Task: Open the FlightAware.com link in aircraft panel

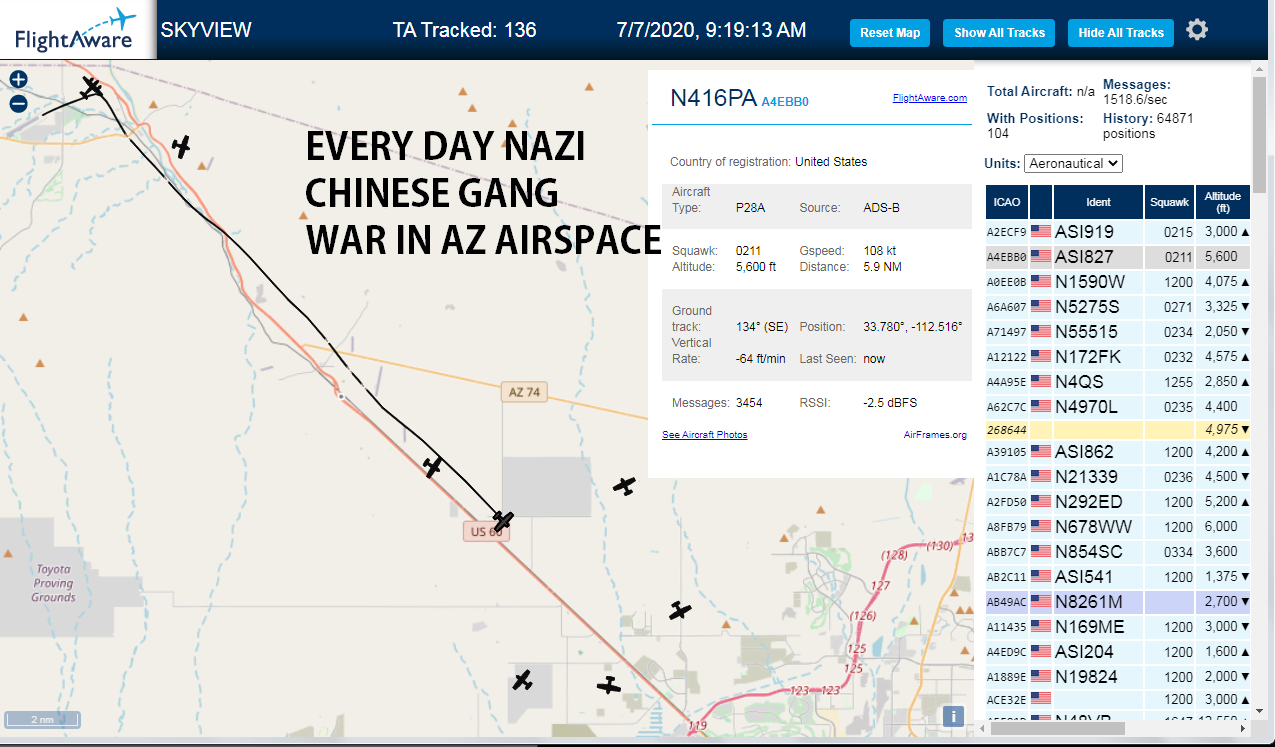Action: pyautogui.click(x=930, y=98)
